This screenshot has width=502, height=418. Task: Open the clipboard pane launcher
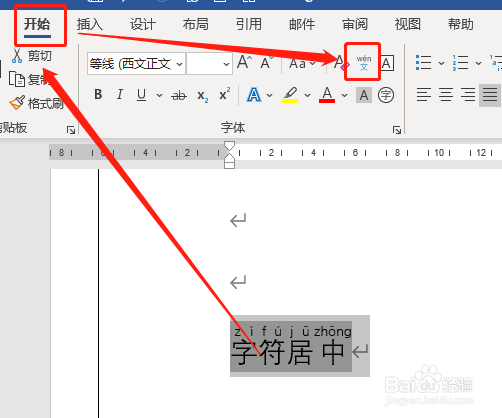click(x=71, y=130)
